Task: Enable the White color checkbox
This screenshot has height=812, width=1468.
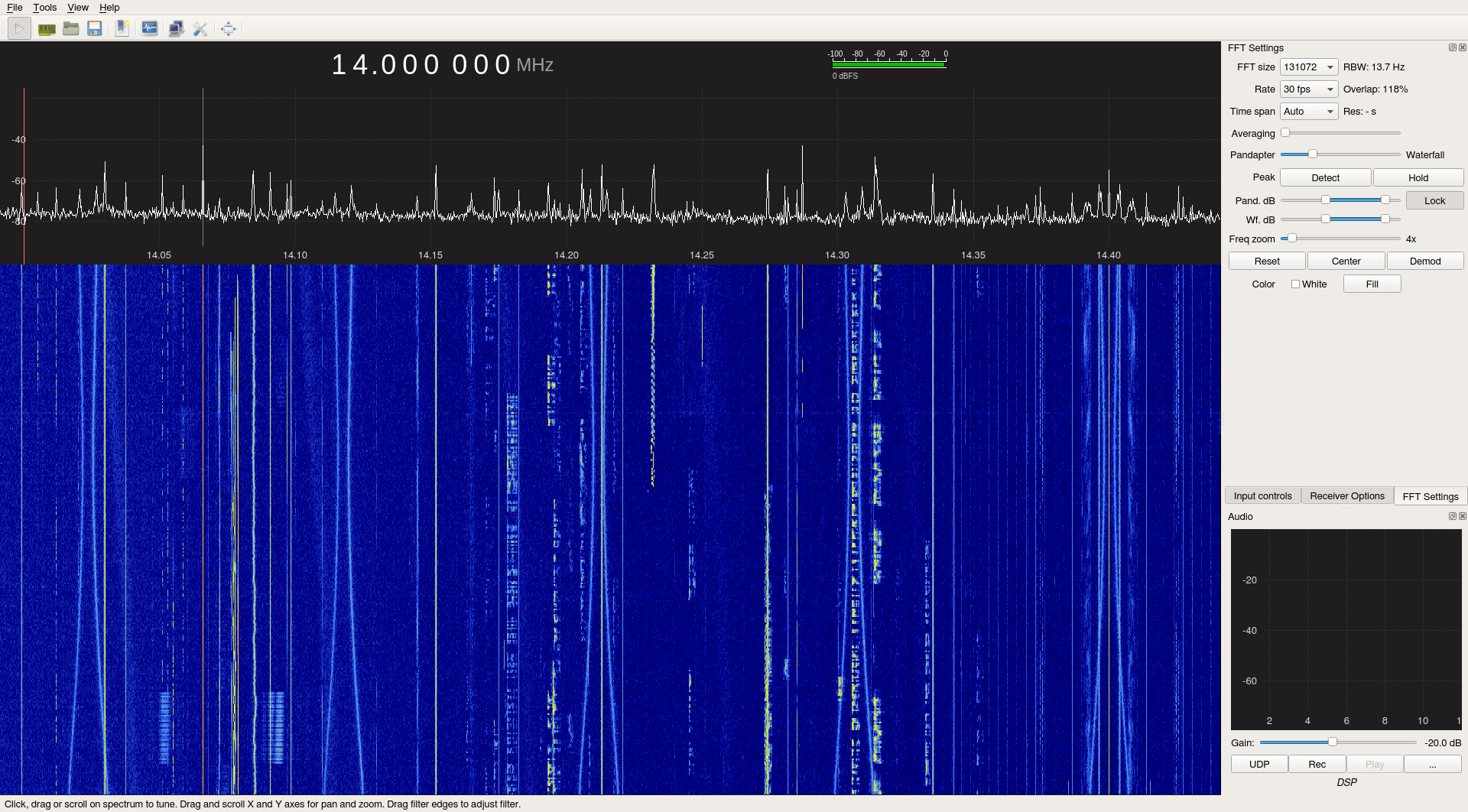Action: [x=1295, y=284]
